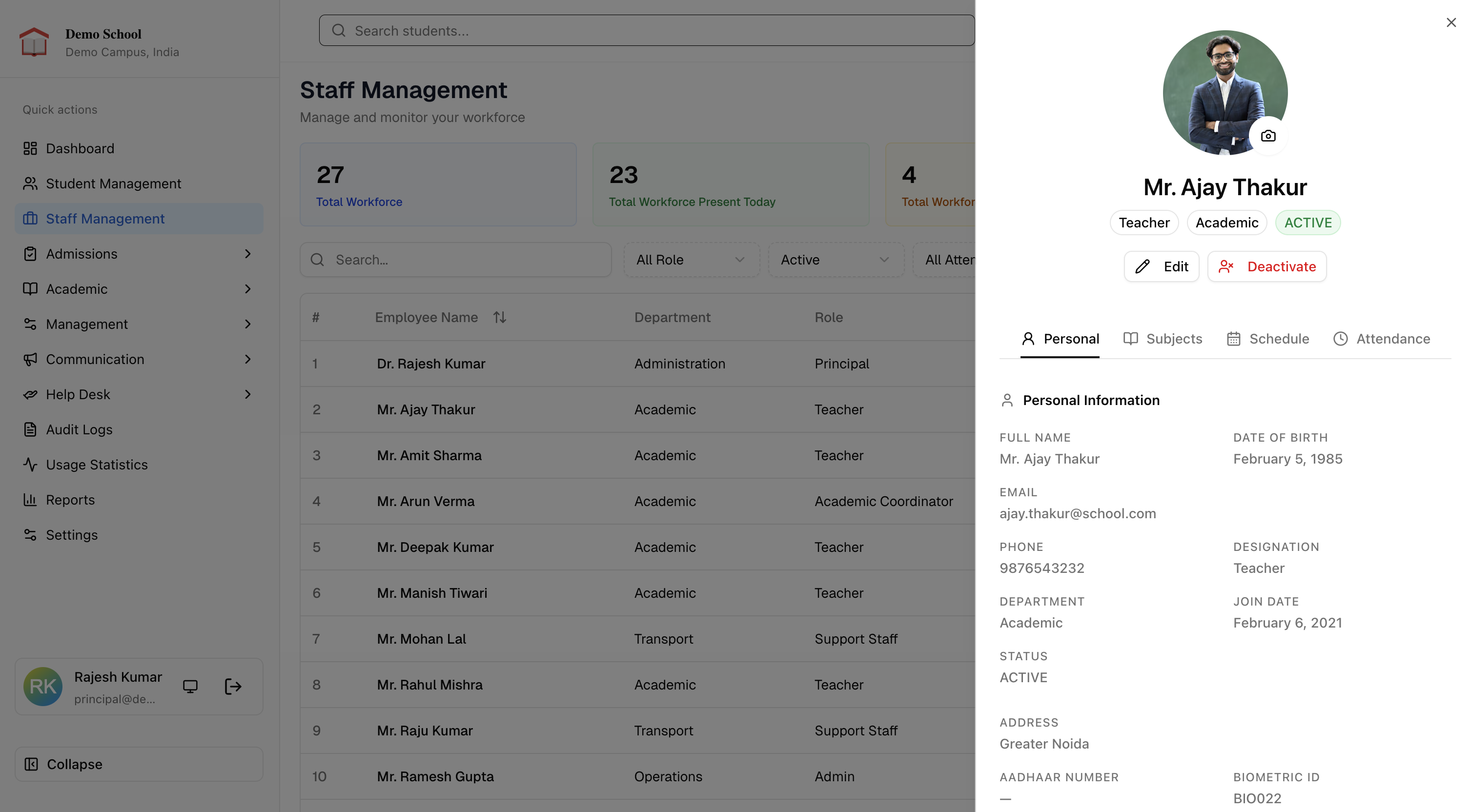Click the camera icon on profile photo
This screenshot has height=812, width=1470.
(x=1267, y=136)
